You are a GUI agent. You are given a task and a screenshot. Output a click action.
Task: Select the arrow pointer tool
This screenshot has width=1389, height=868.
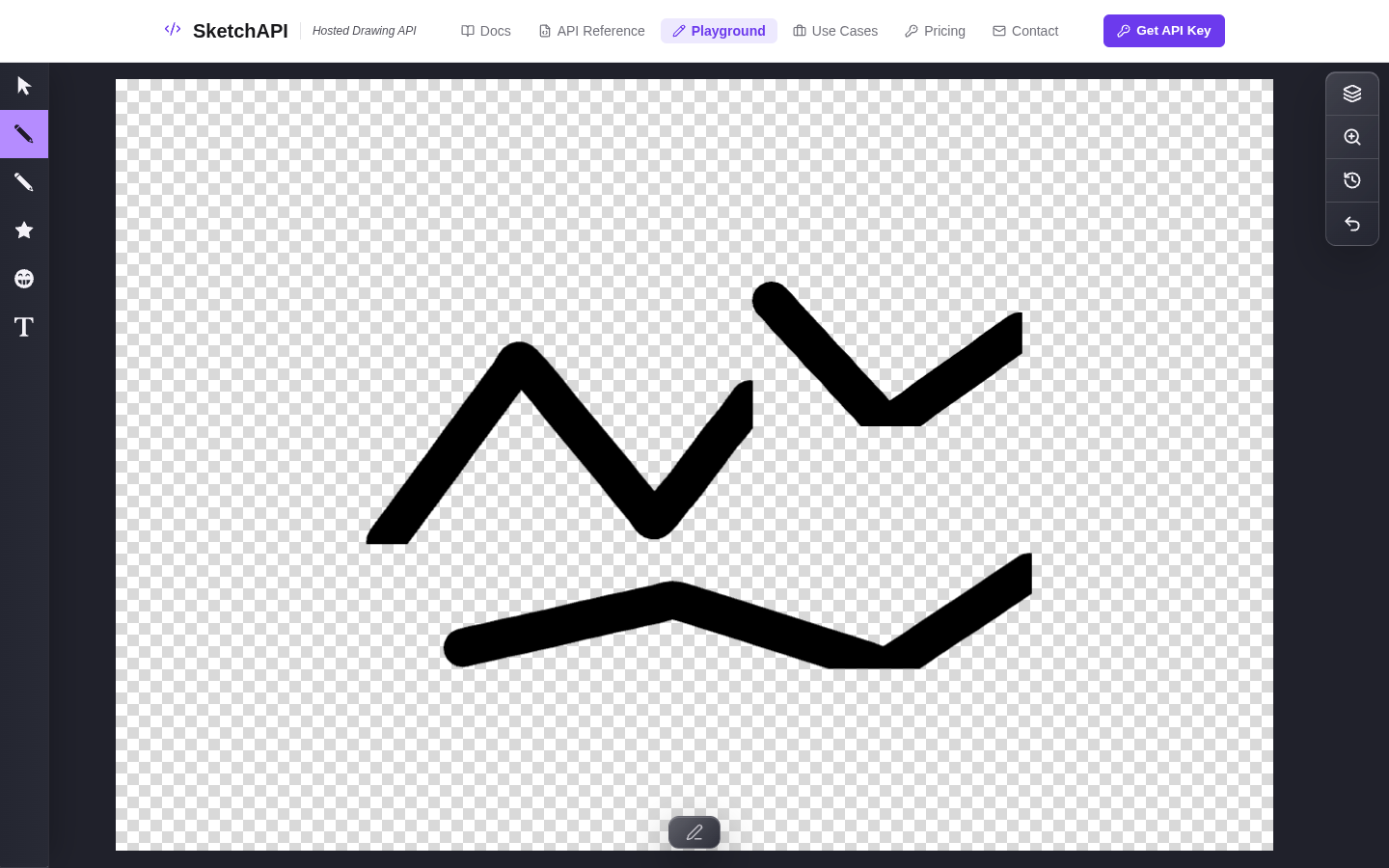coord(24,86)
